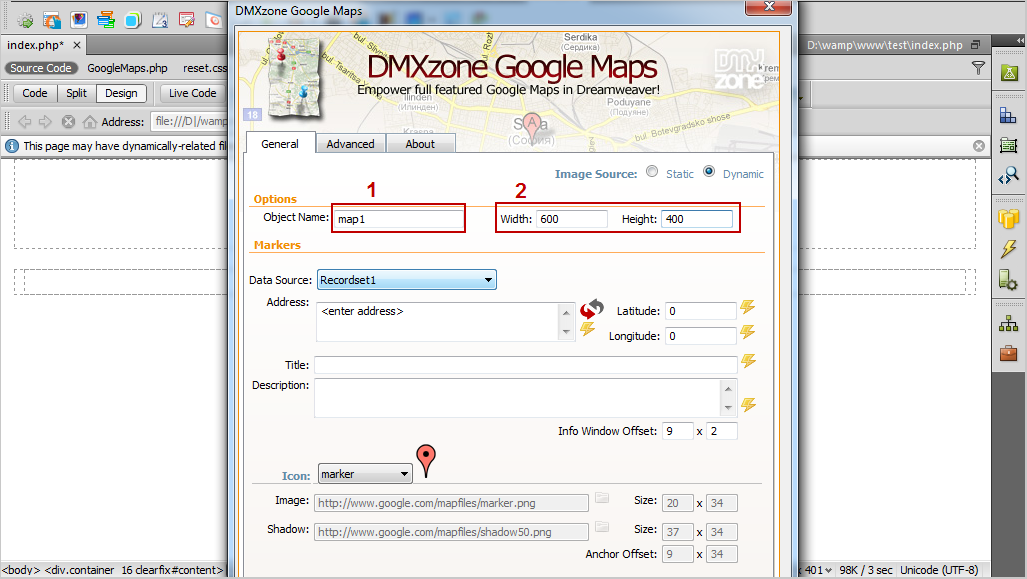The height and width of the screenshot is (579, 1027).
Task: Open the green layout panel icon in right dock
Action: [1009, 145]
